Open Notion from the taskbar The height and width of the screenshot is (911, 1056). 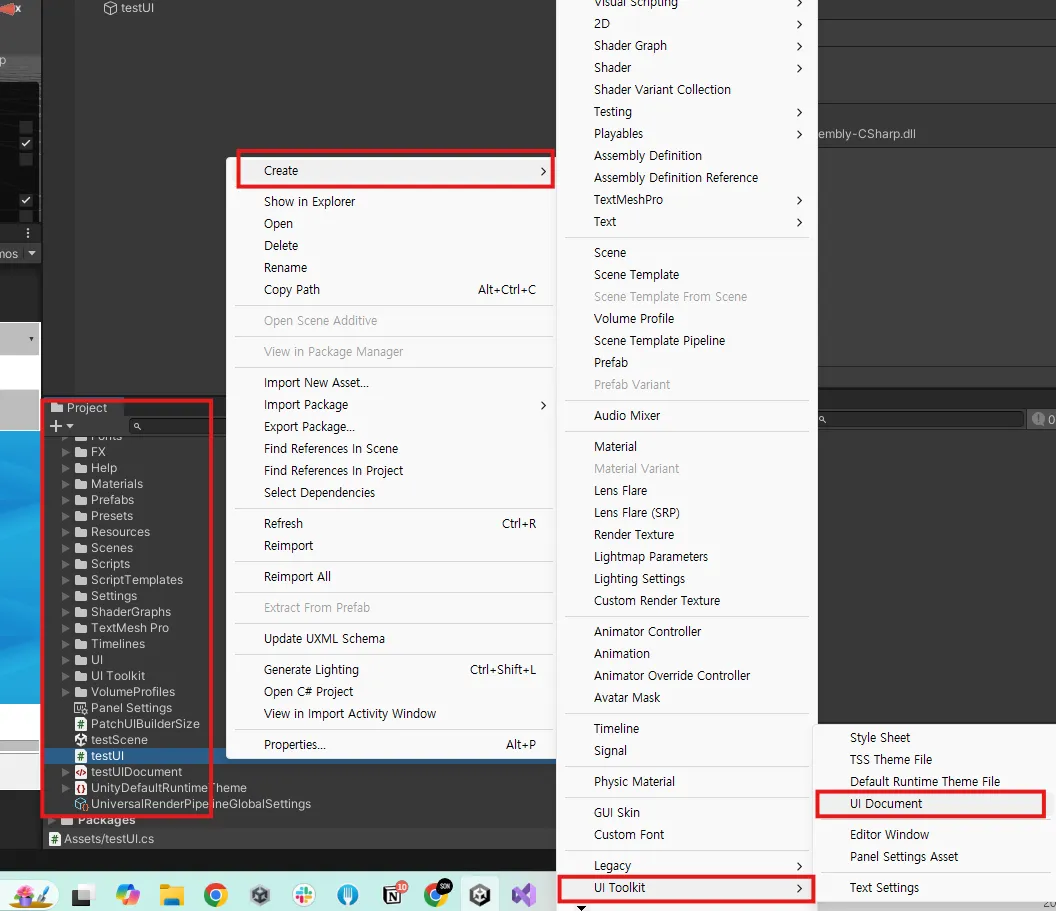coord(394,893)
